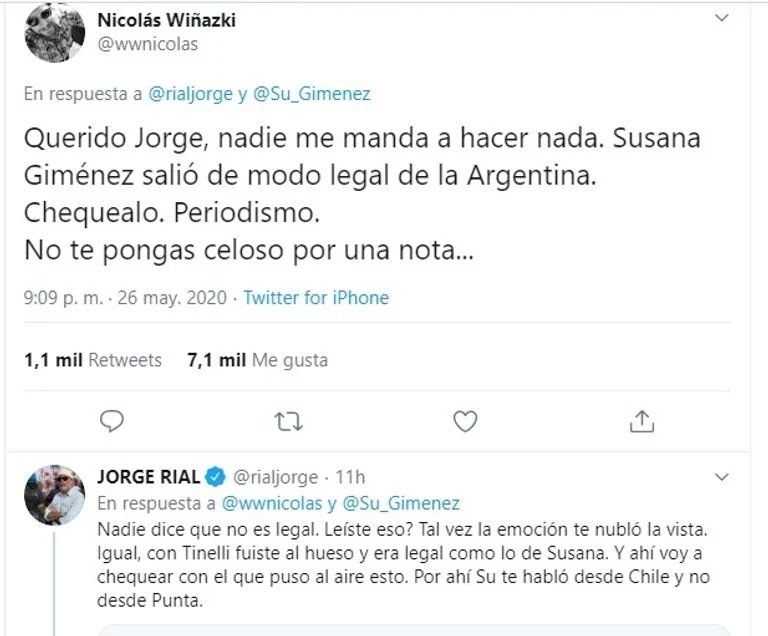Click the reply speech bubble icon

[x=113, y=421]
